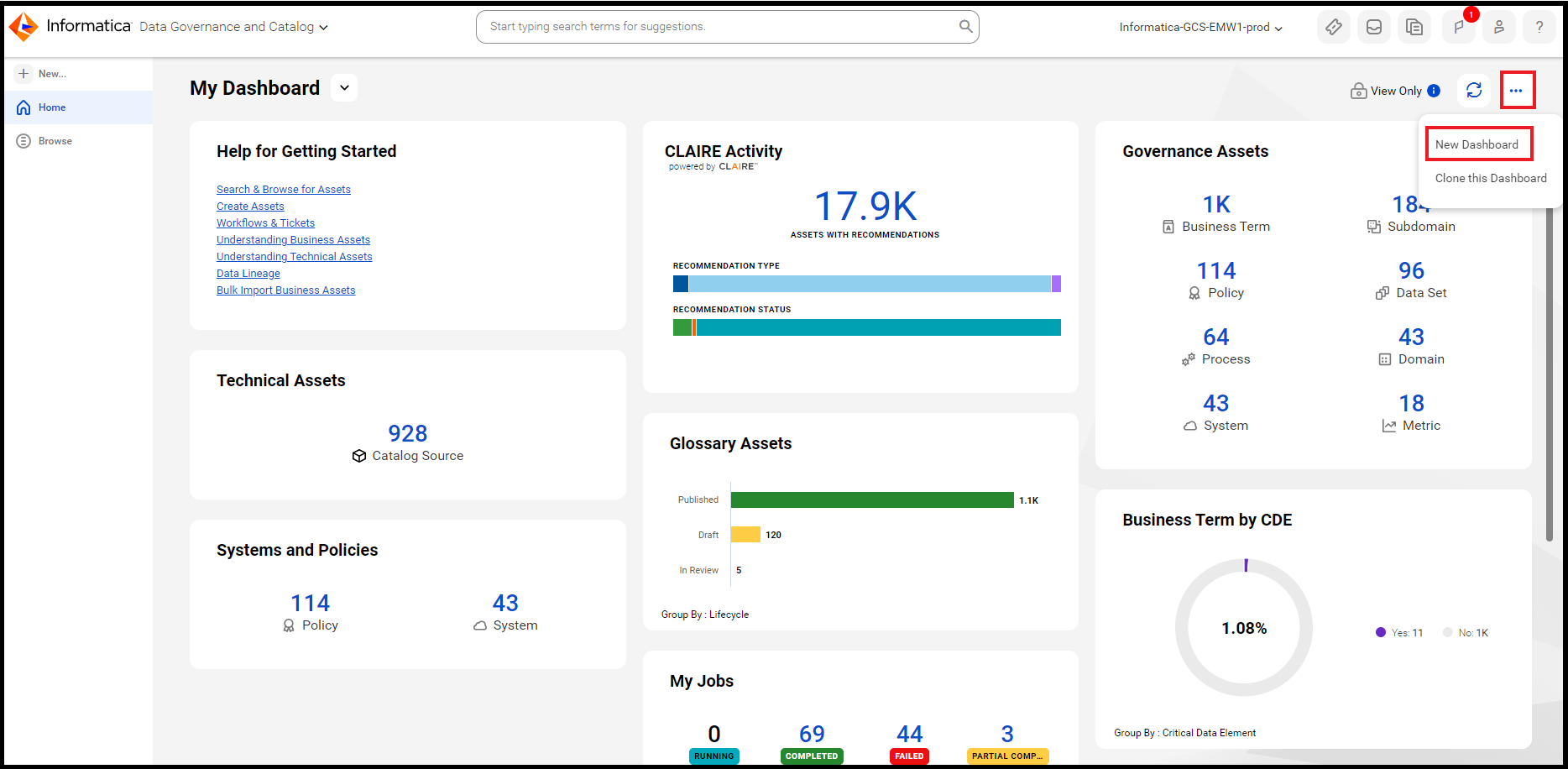Click the 69 COMPLETED jobs count
The width and height of the screenshot is (1568, 769).
tap(812, 734)
